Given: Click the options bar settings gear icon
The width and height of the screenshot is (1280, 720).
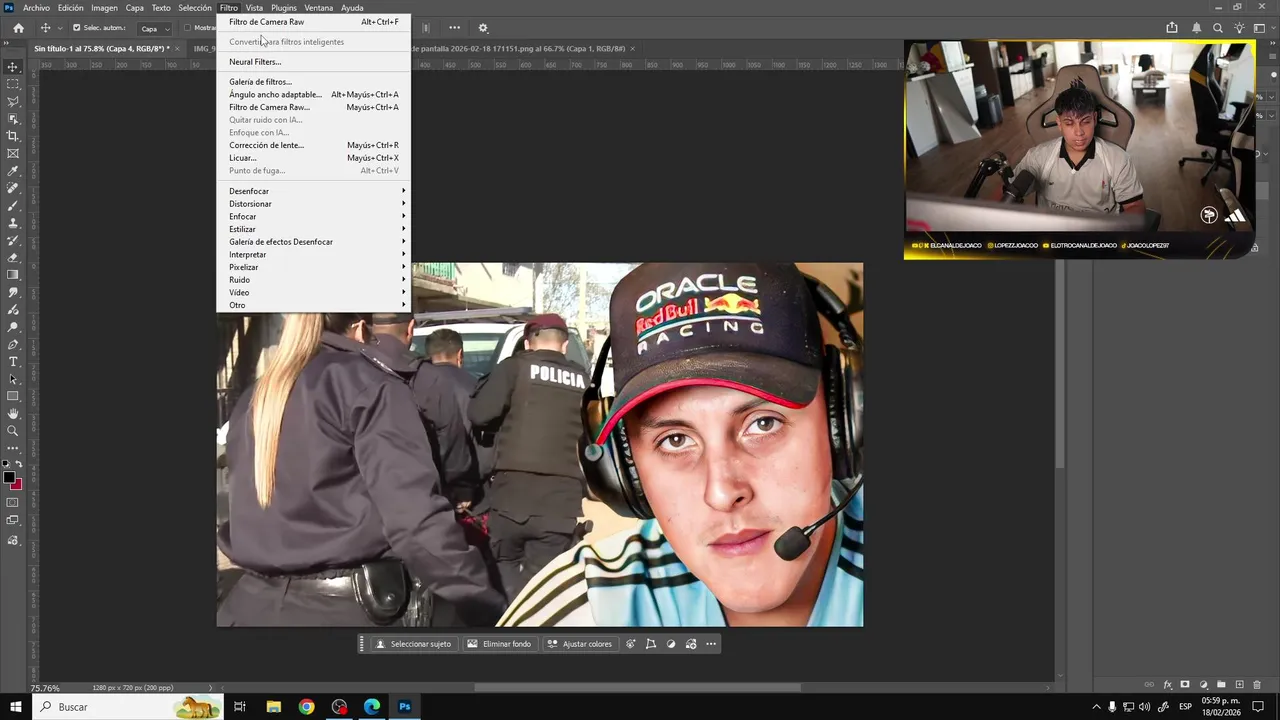Looking at the screenshot, I should pos(483,28).
